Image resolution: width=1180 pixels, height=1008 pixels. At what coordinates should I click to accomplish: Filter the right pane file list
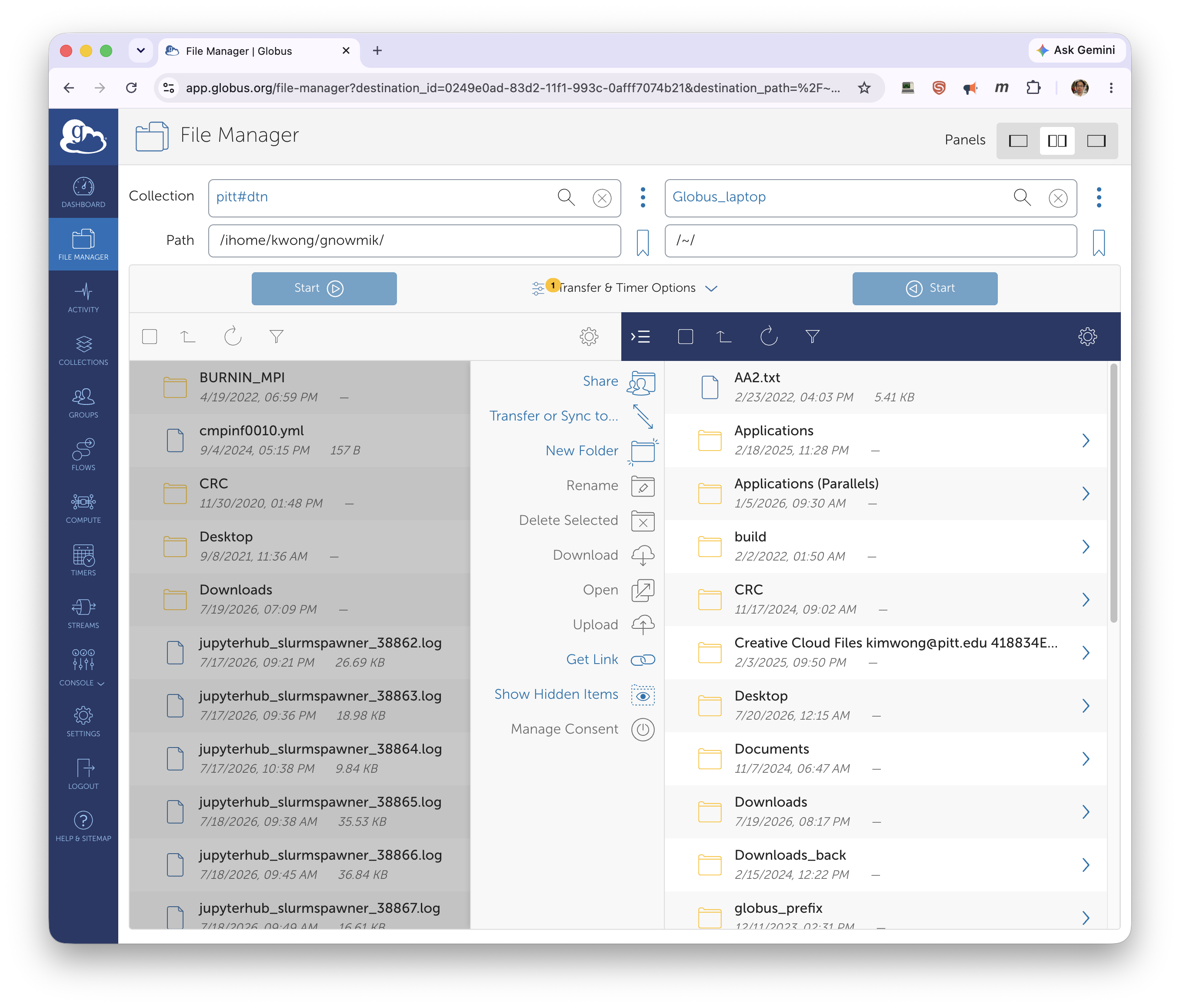click(812, 337)
